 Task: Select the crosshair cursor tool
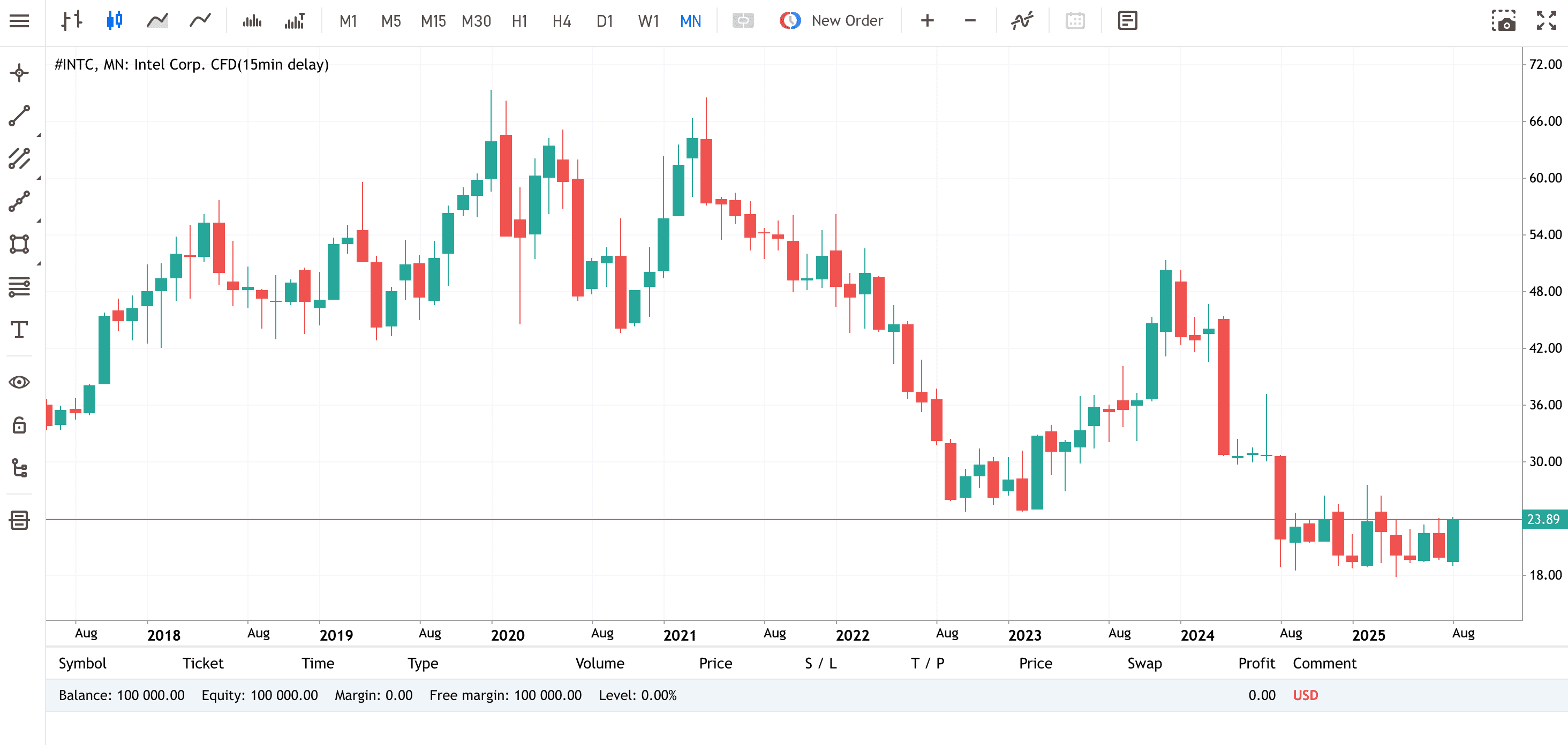(x=19, y=73)
